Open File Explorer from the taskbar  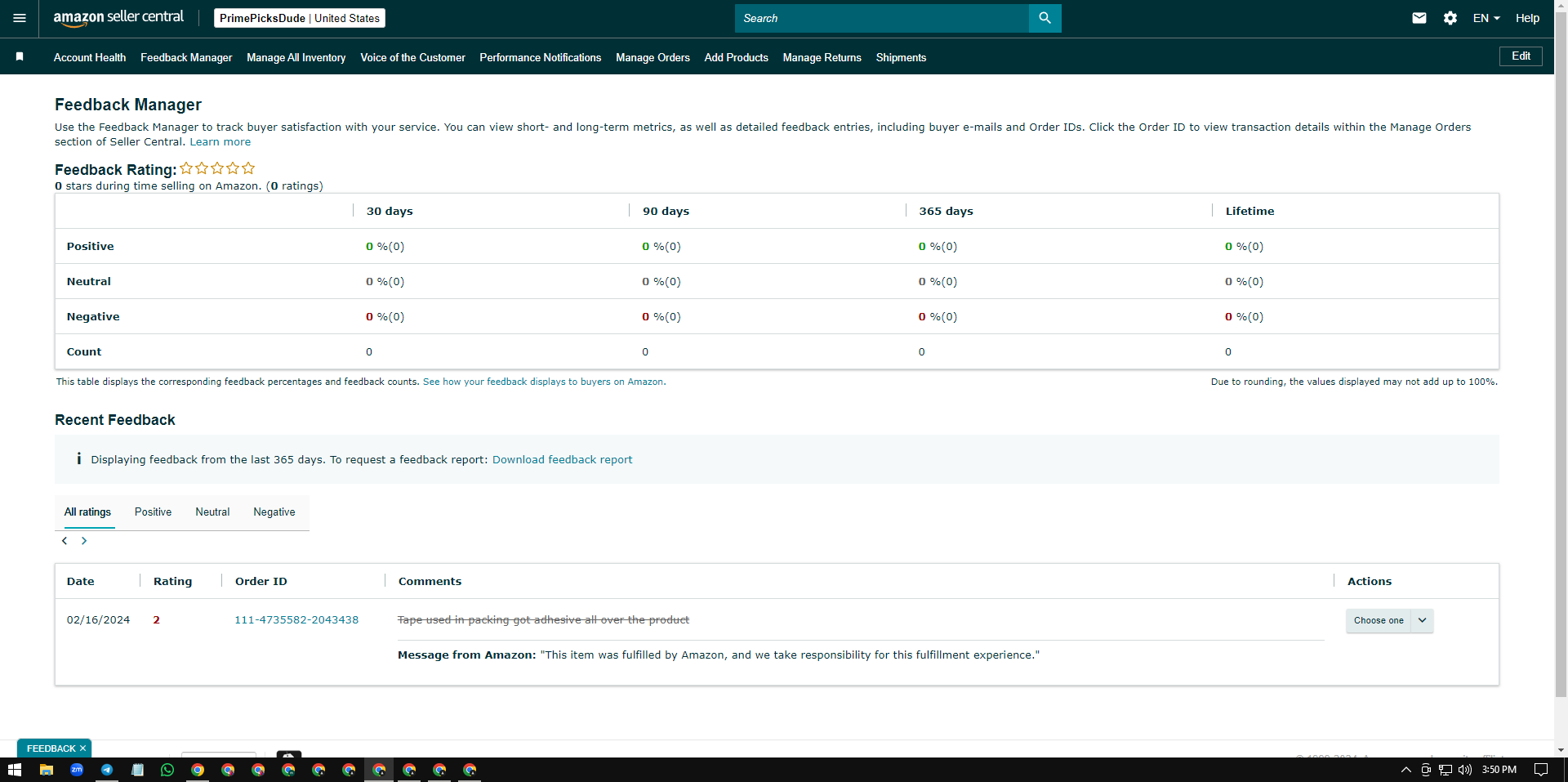pyautogui.click(x=47, y=770)
